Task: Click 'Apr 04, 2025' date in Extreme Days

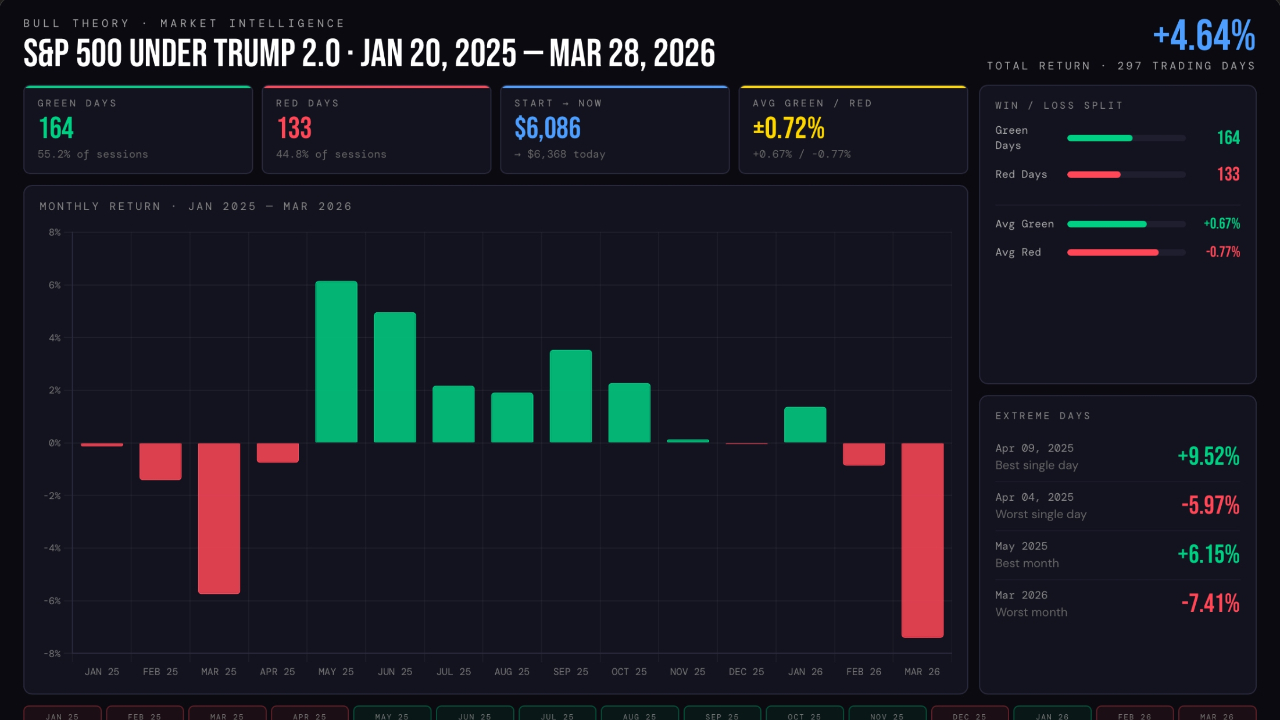Action: 1034,497
